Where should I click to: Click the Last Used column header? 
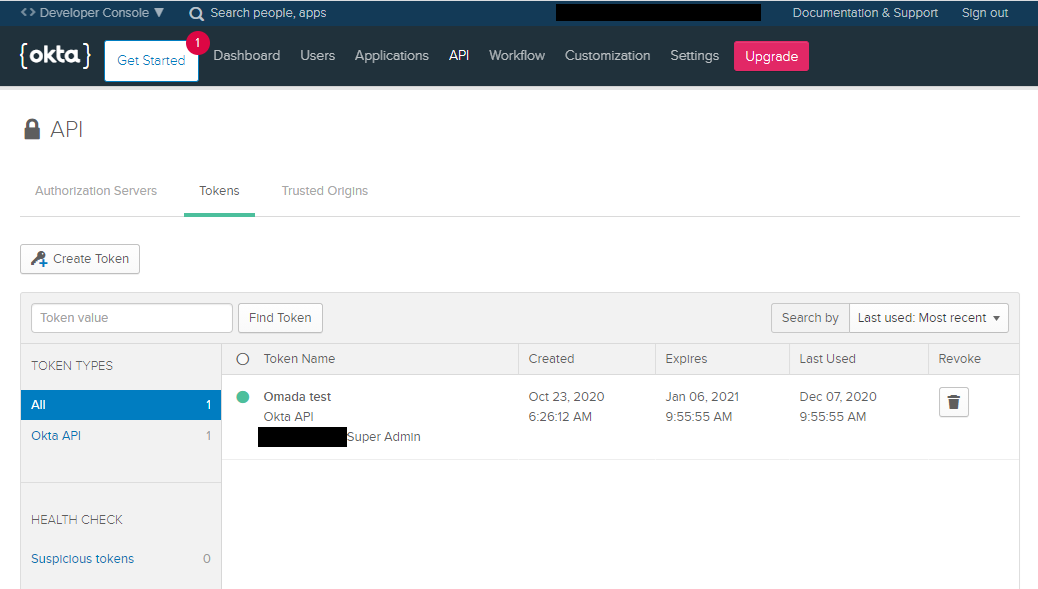click(x=827, y=359)
